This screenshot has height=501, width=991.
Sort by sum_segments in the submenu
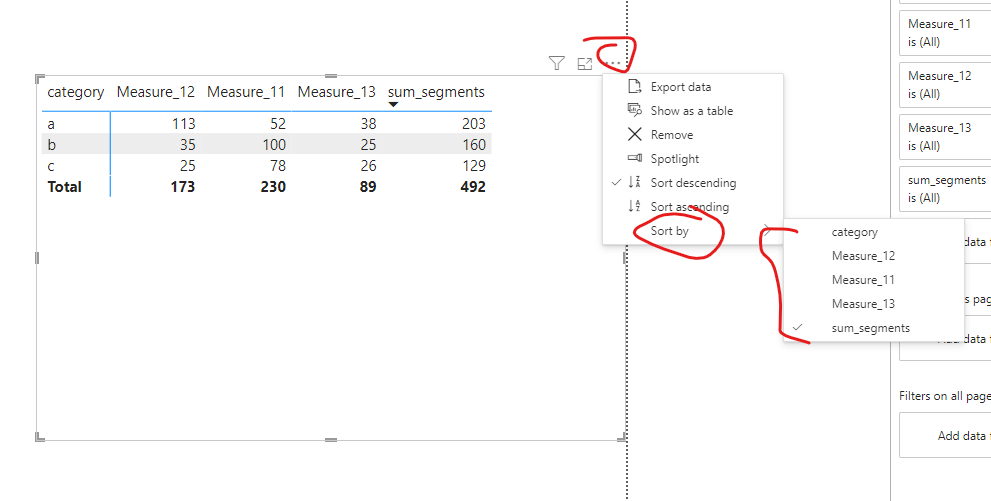(873, 328)
